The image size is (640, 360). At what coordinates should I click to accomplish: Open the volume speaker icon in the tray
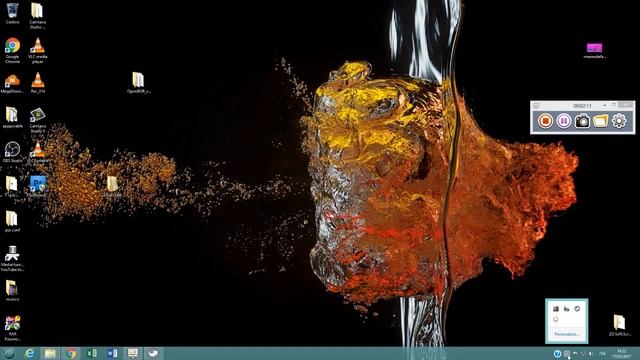click(x=591, y=353)
